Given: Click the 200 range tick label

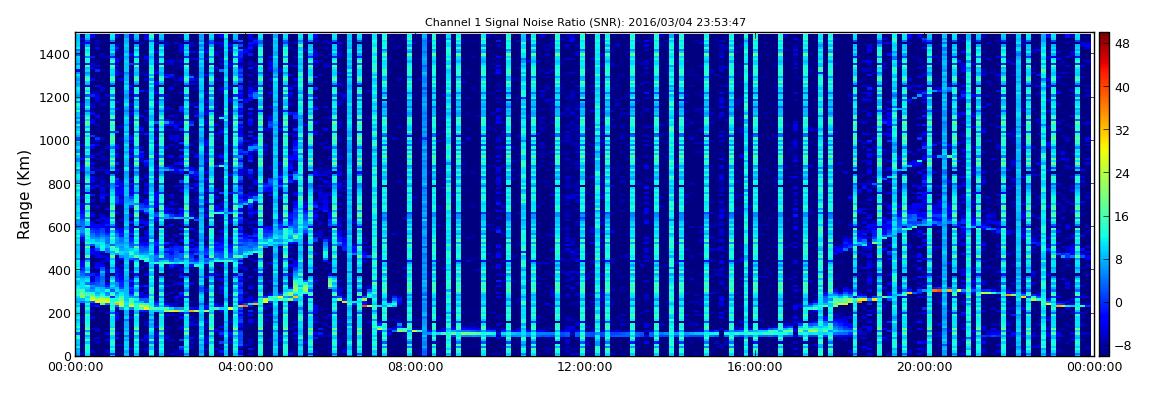Looking at the screenshot, I should (60, 313).
